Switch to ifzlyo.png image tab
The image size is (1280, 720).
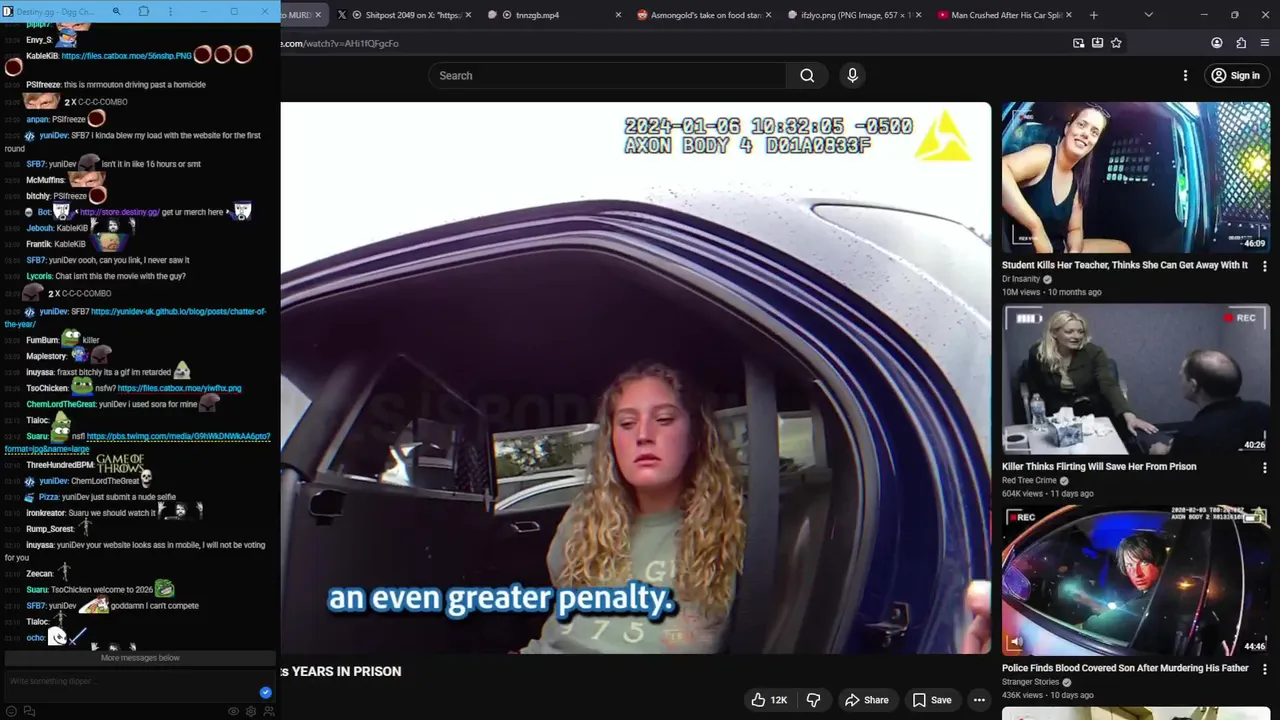[x=850, y=15]
